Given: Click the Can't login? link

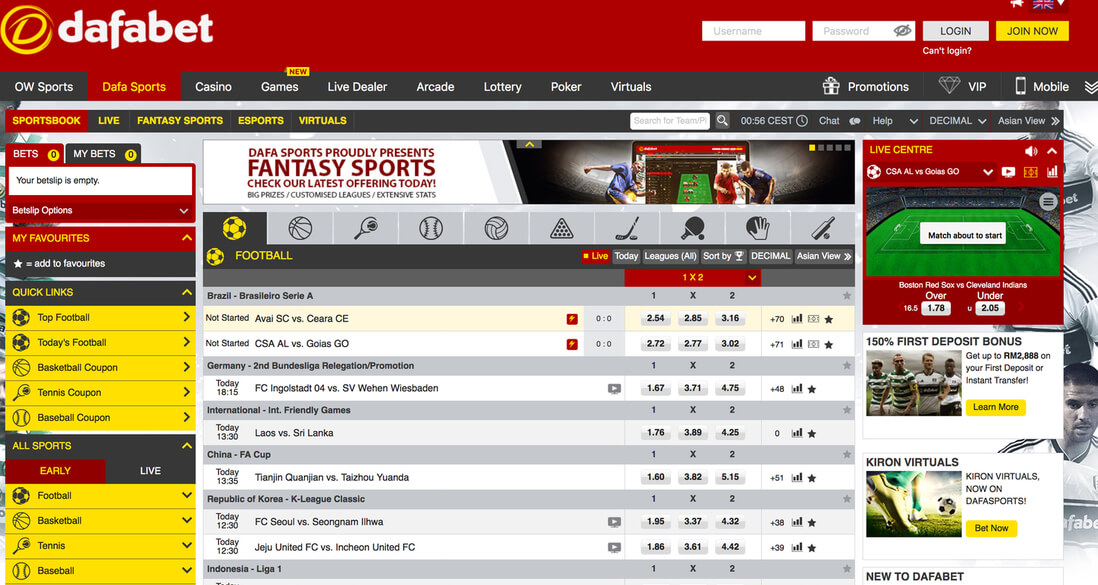Looking at the screenshot, I should pyautogui.click(x=947, y=50).
